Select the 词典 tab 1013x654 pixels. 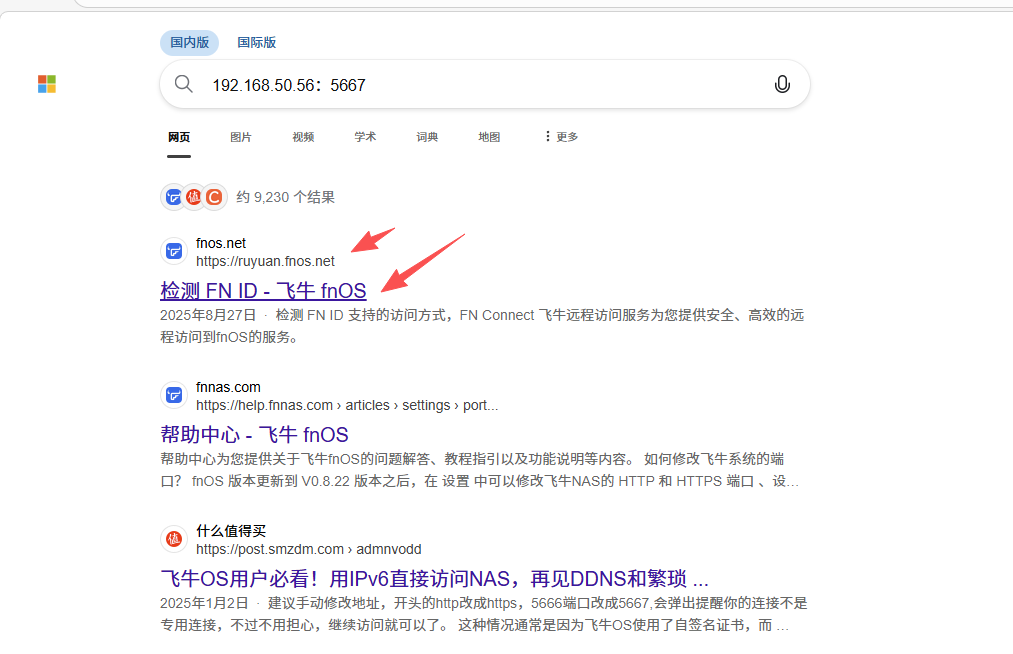pyautogui.click(x=427, y=137)
